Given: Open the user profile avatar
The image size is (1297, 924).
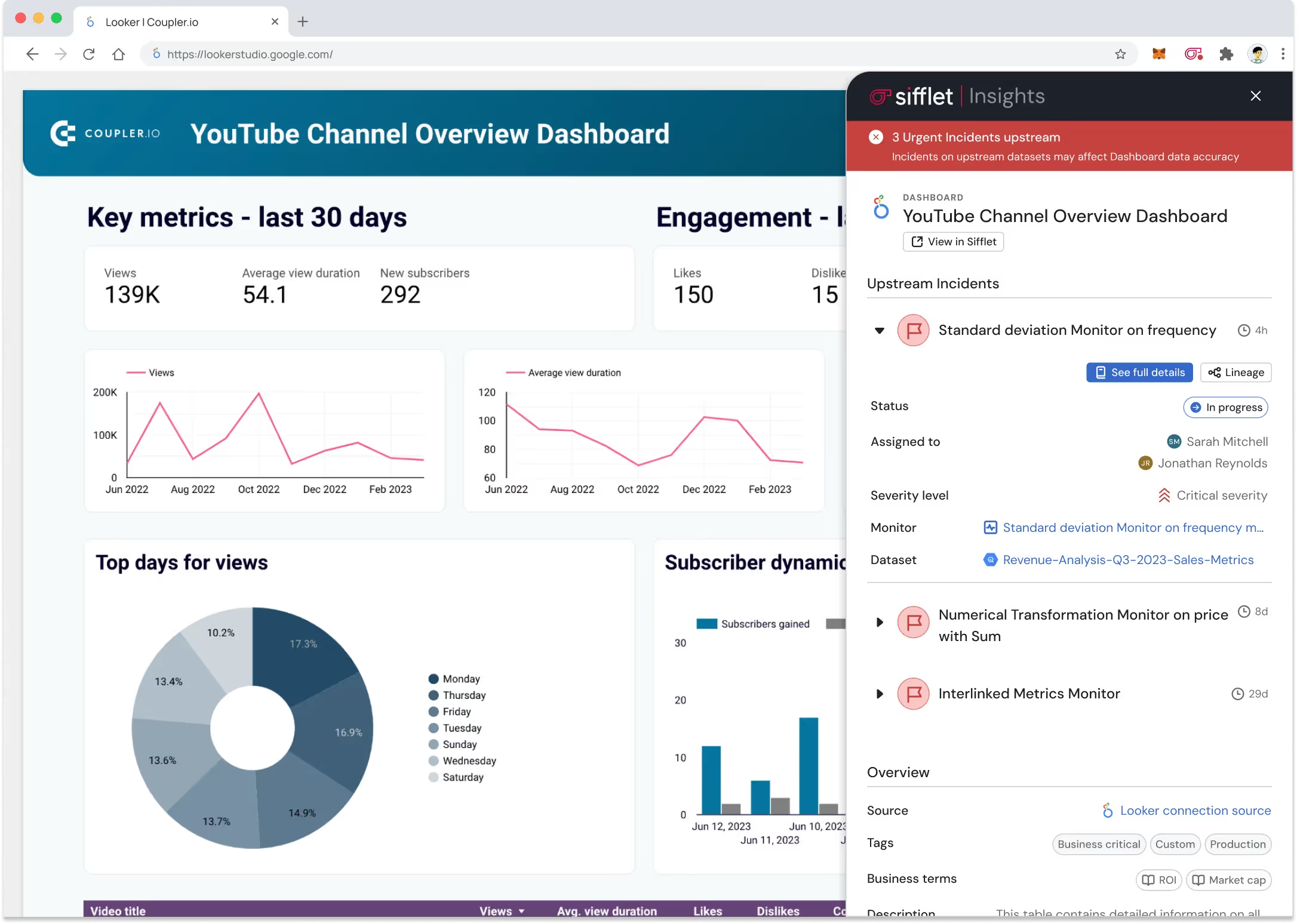Looking at the screenshot, I should [1257, 54].
